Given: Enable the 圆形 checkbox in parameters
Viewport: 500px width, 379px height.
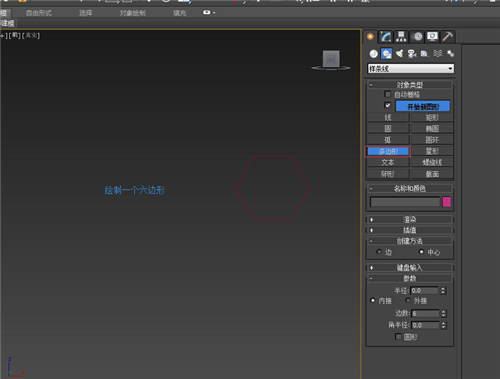Looking at the screenshot, I should point(398,337).
